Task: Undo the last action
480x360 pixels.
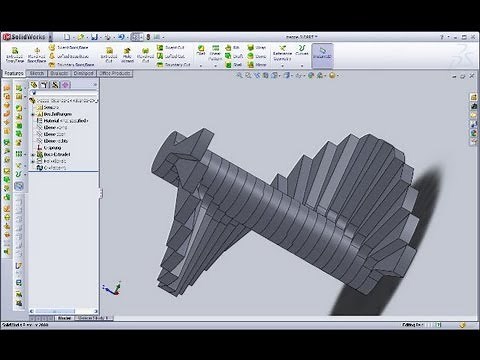Action: [x=121, y=37]
